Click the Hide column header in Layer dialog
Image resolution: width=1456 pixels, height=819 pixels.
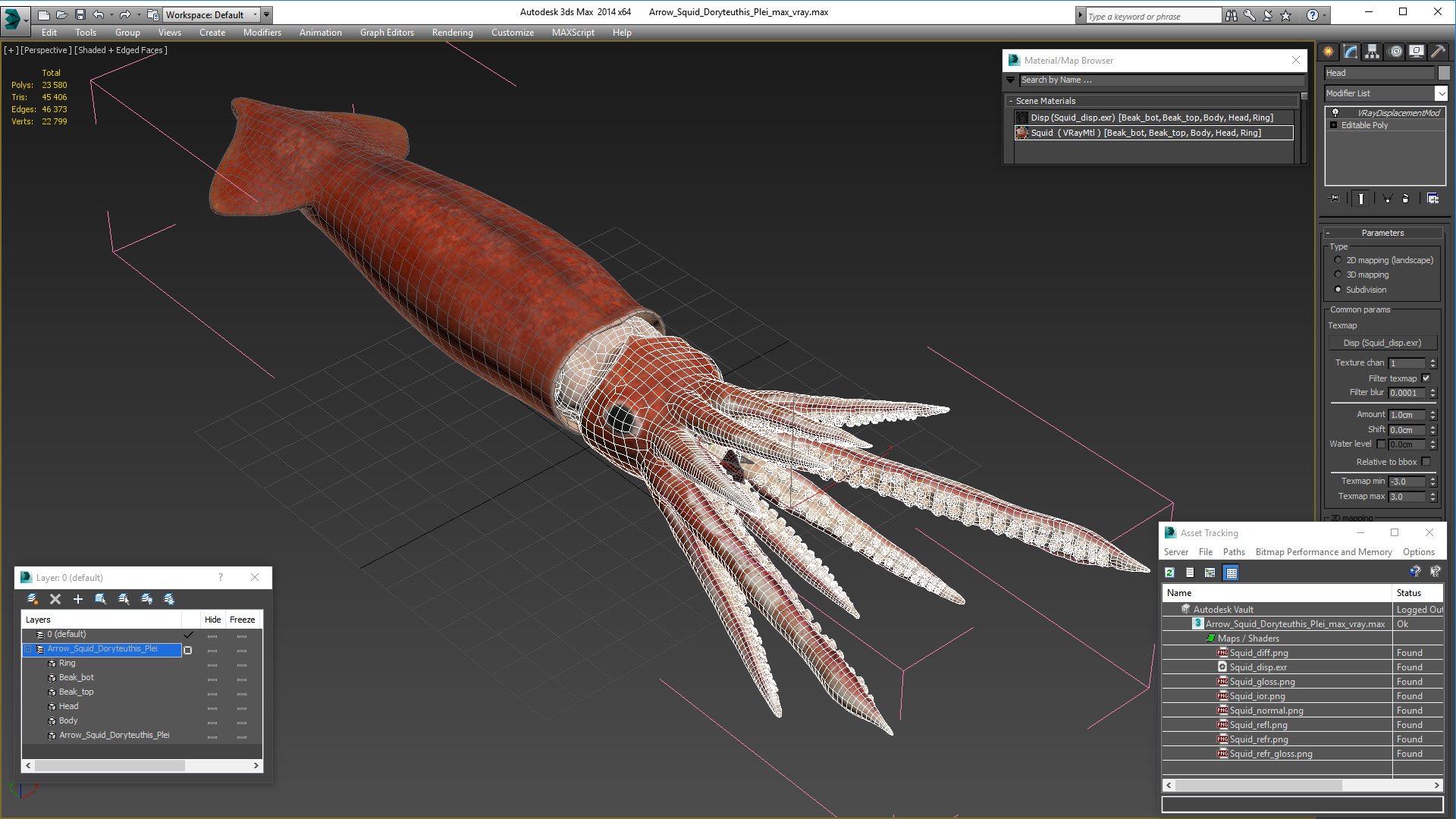213,620
